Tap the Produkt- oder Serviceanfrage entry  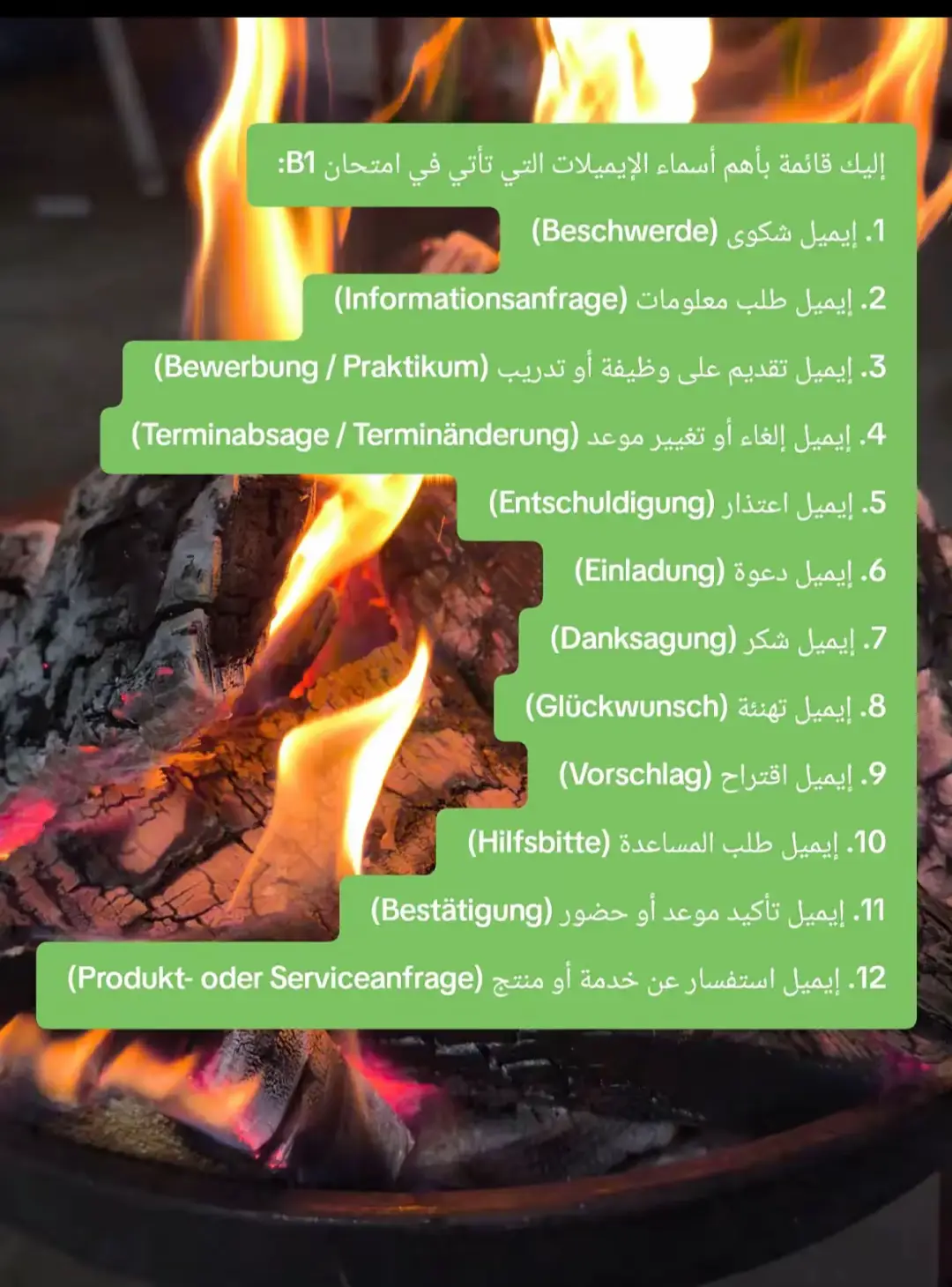476,978
